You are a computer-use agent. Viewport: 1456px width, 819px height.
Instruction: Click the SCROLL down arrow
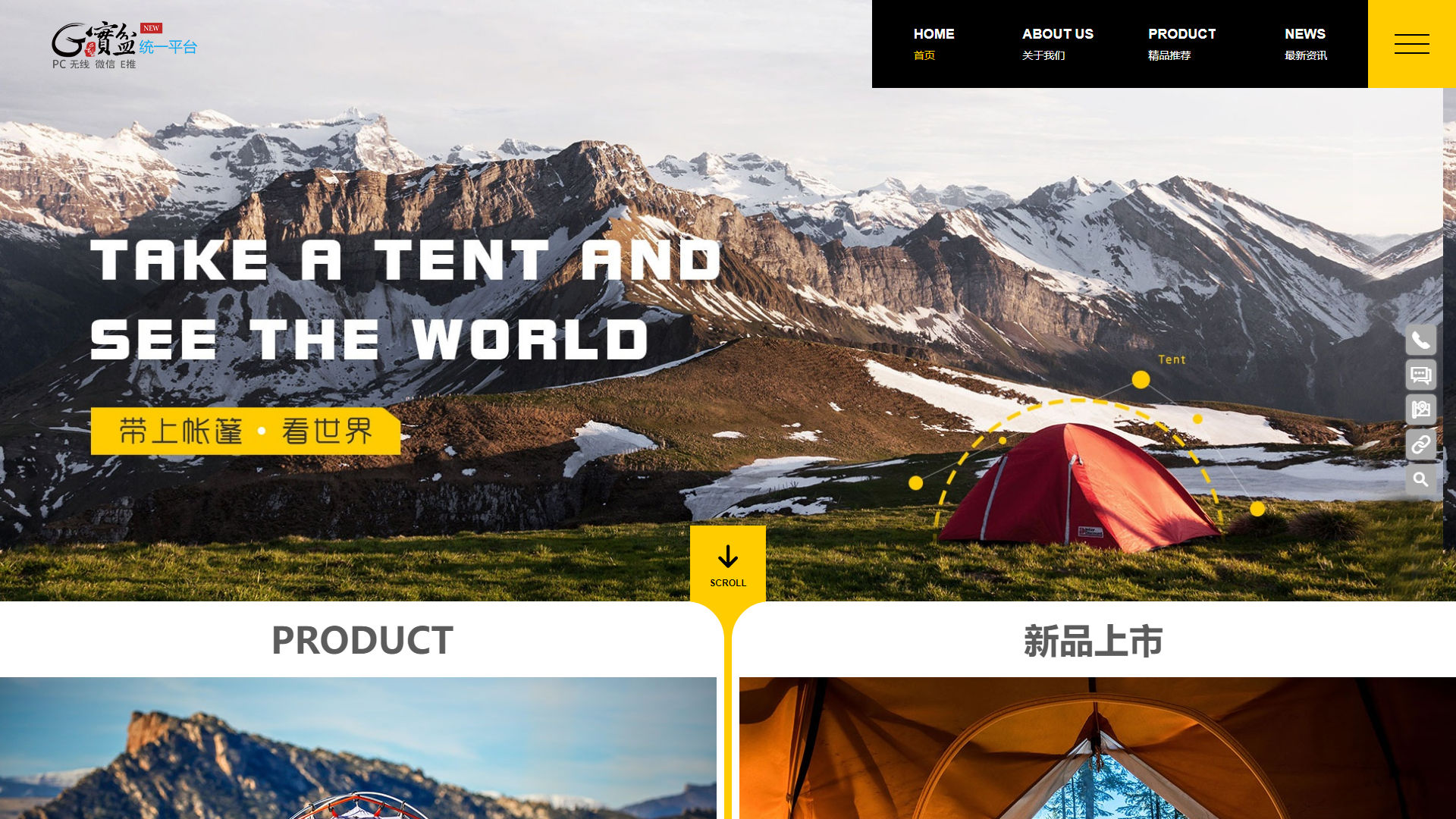click(x=728, y=564)
